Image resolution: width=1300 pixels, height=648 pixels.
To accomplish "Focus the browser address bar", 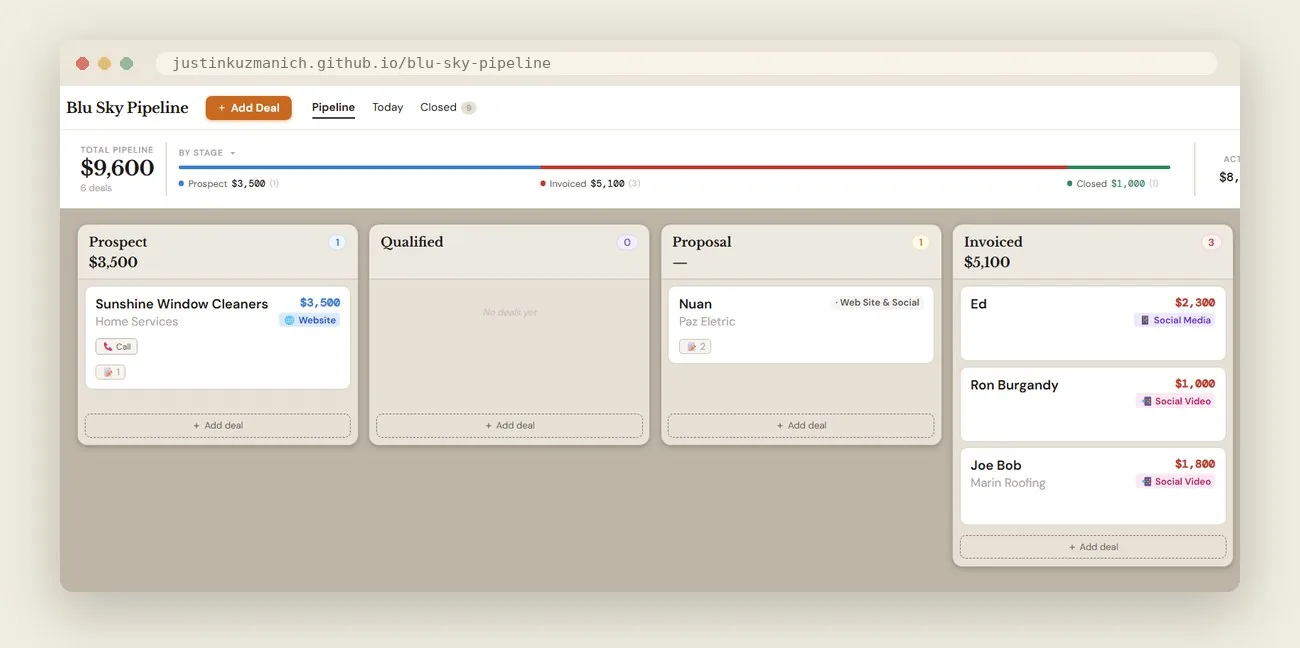I will tap(686, 63).
